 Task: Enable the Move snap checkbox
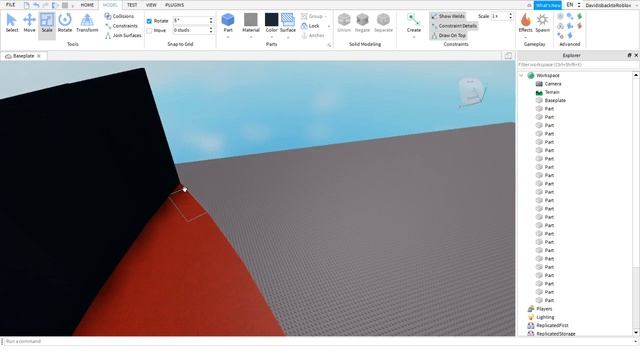(x=149, y=31)
